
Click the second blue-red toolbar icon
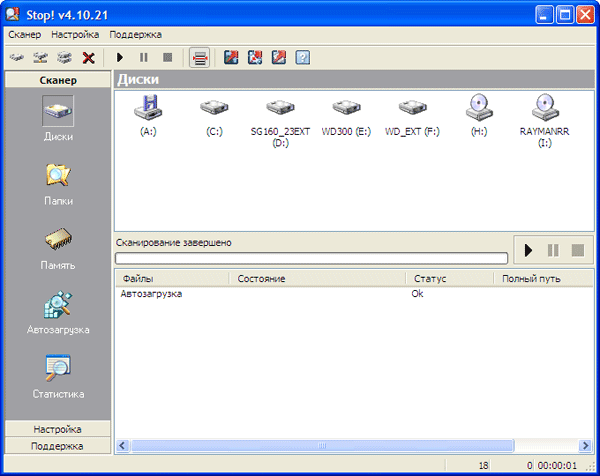coord(255,58)
